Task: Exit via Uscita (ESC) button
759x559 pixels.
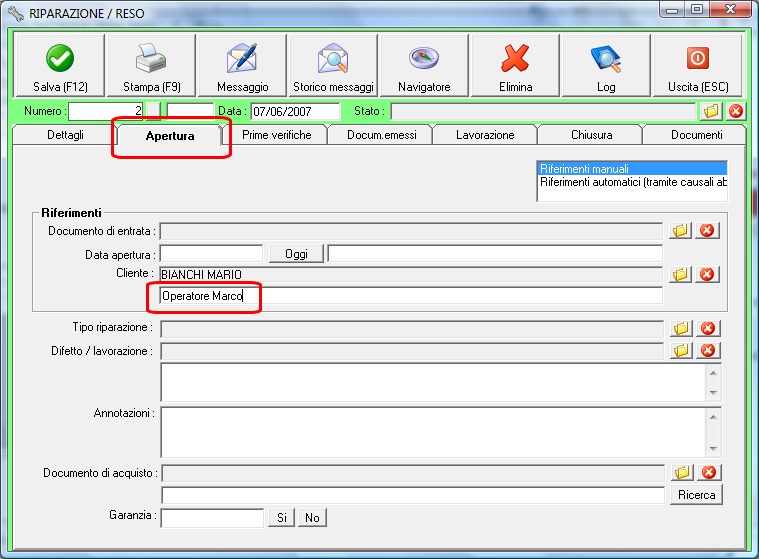Action: coord(698,65)
